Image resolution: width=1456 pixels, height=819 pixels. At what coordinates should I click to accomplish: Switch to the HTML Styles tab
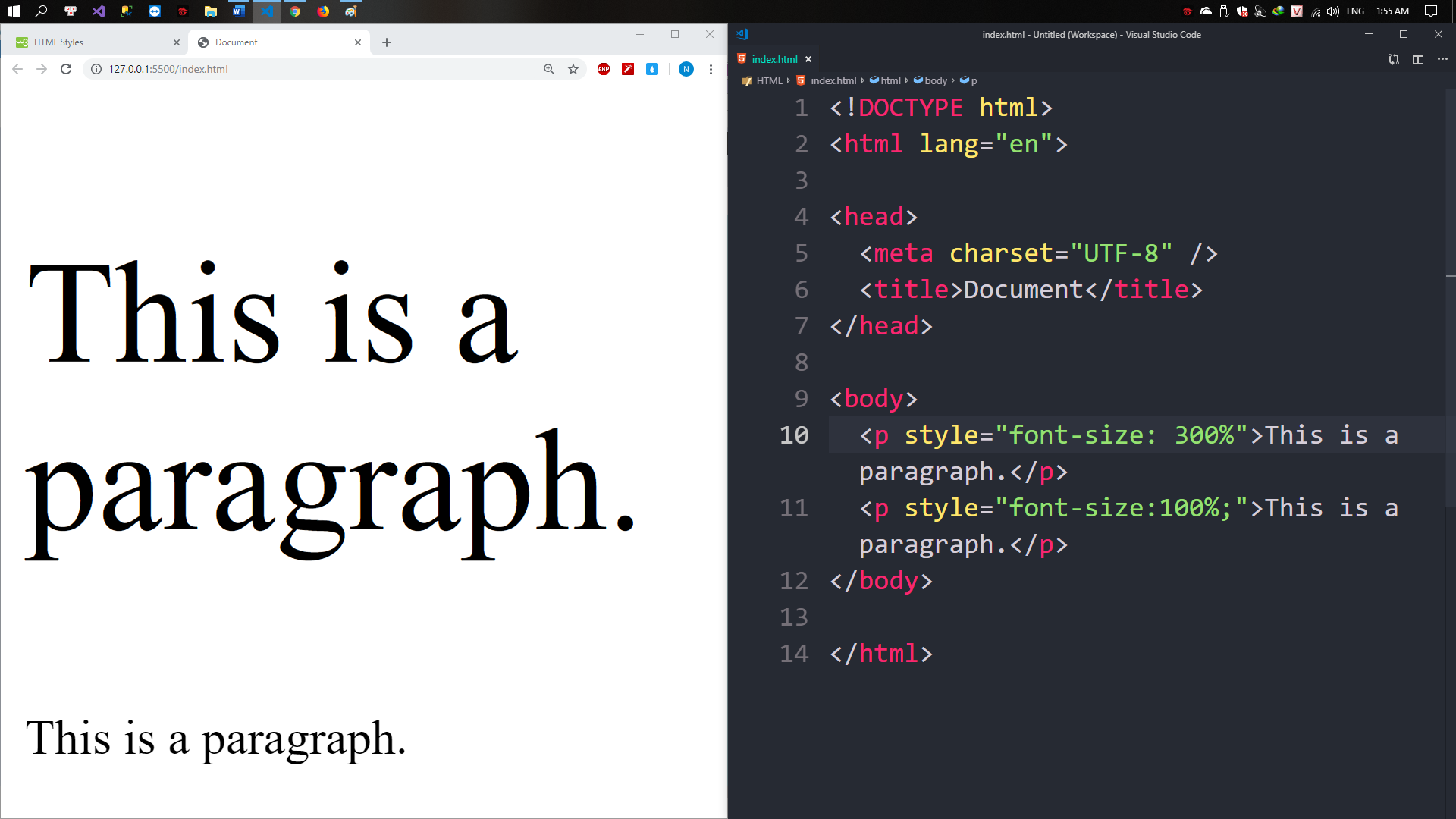pyautogui.click(x=91, y=42)
